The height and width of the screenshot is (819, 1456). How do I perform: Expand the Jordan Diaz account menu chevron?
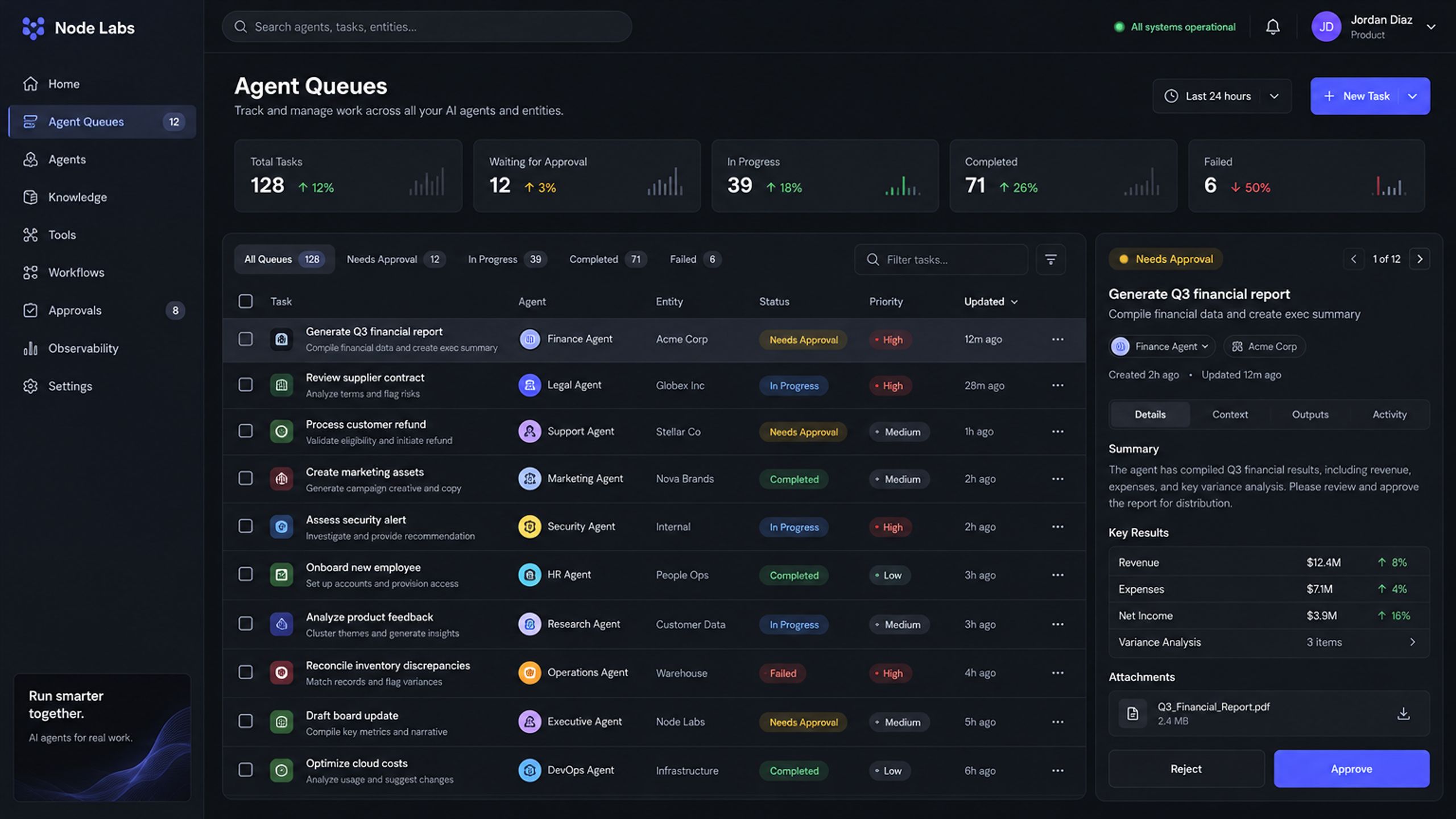coord(1431,27)
